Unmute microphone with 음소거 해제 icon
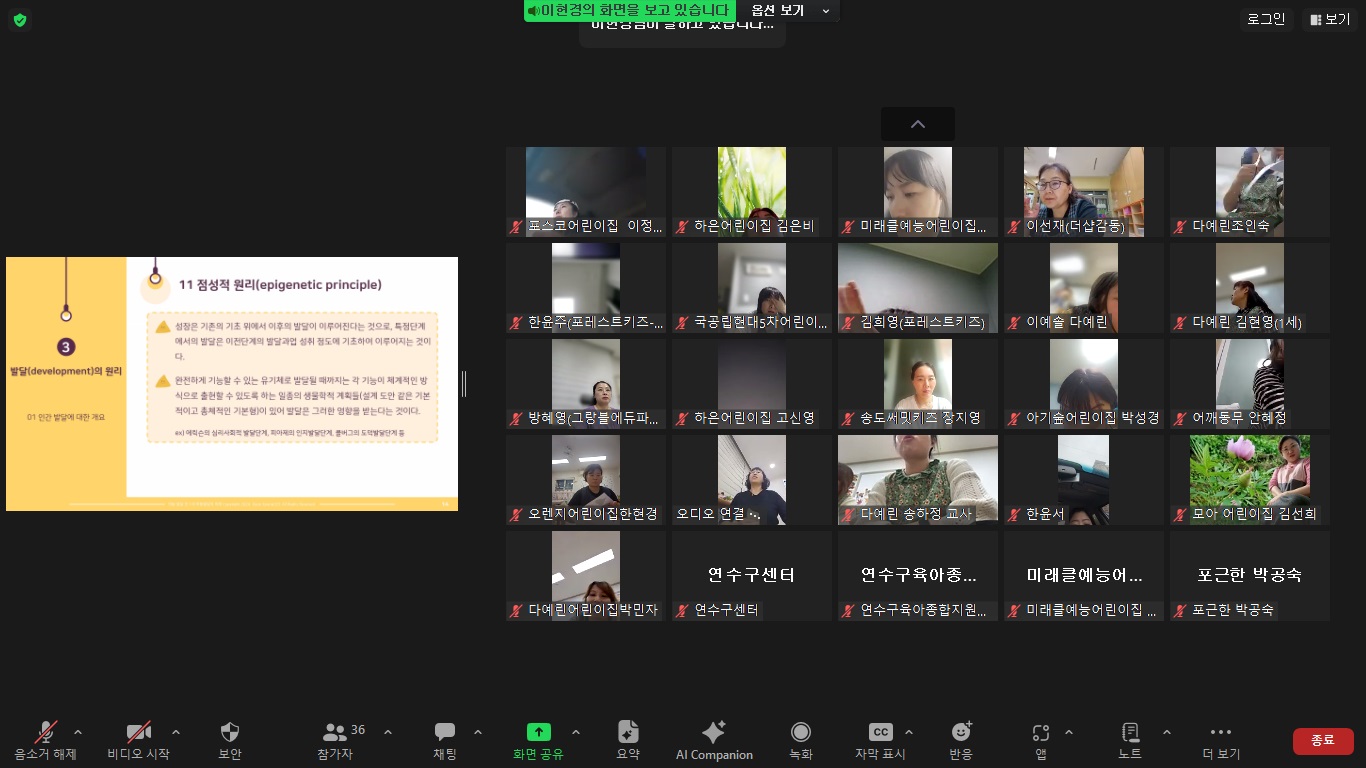Screen dimensions: 1366x768 (x=45, y=733)
